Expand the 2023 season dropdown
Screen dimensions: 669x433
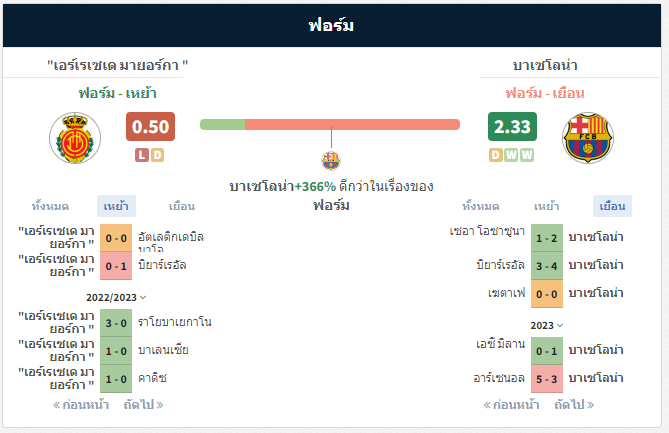point(547,325)
